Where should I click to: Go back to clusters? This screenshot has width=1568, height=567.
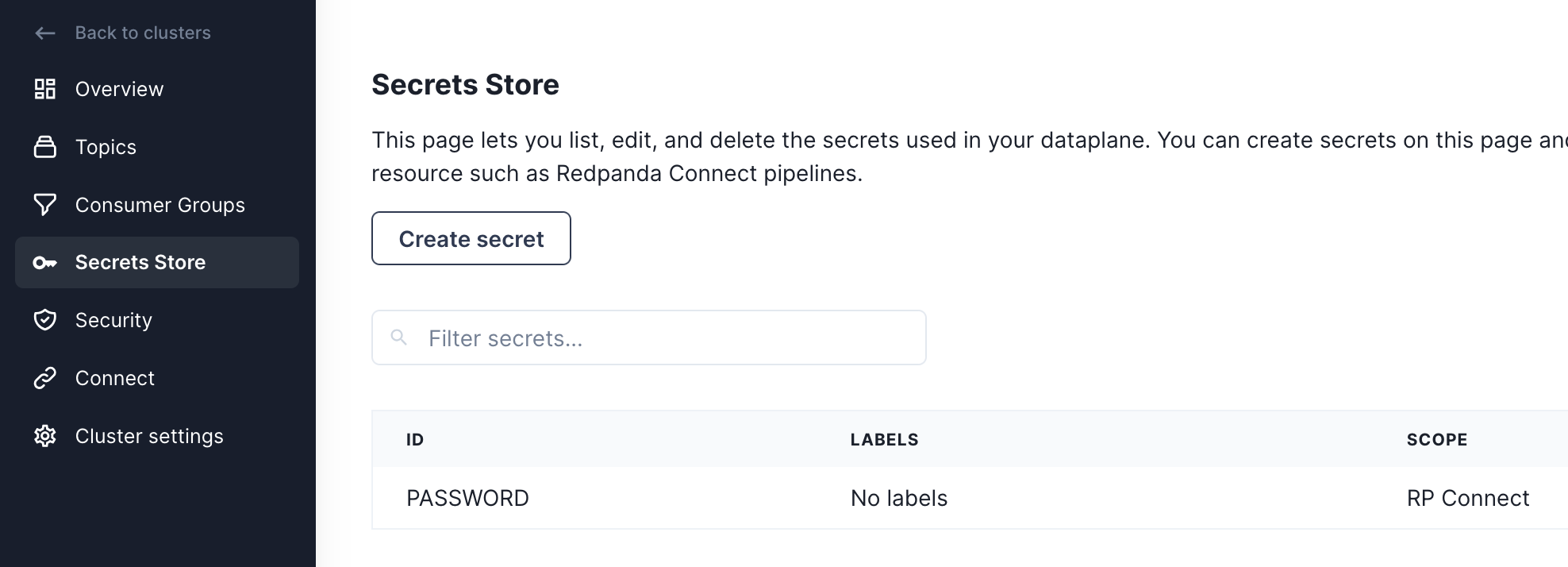point(143,33)
